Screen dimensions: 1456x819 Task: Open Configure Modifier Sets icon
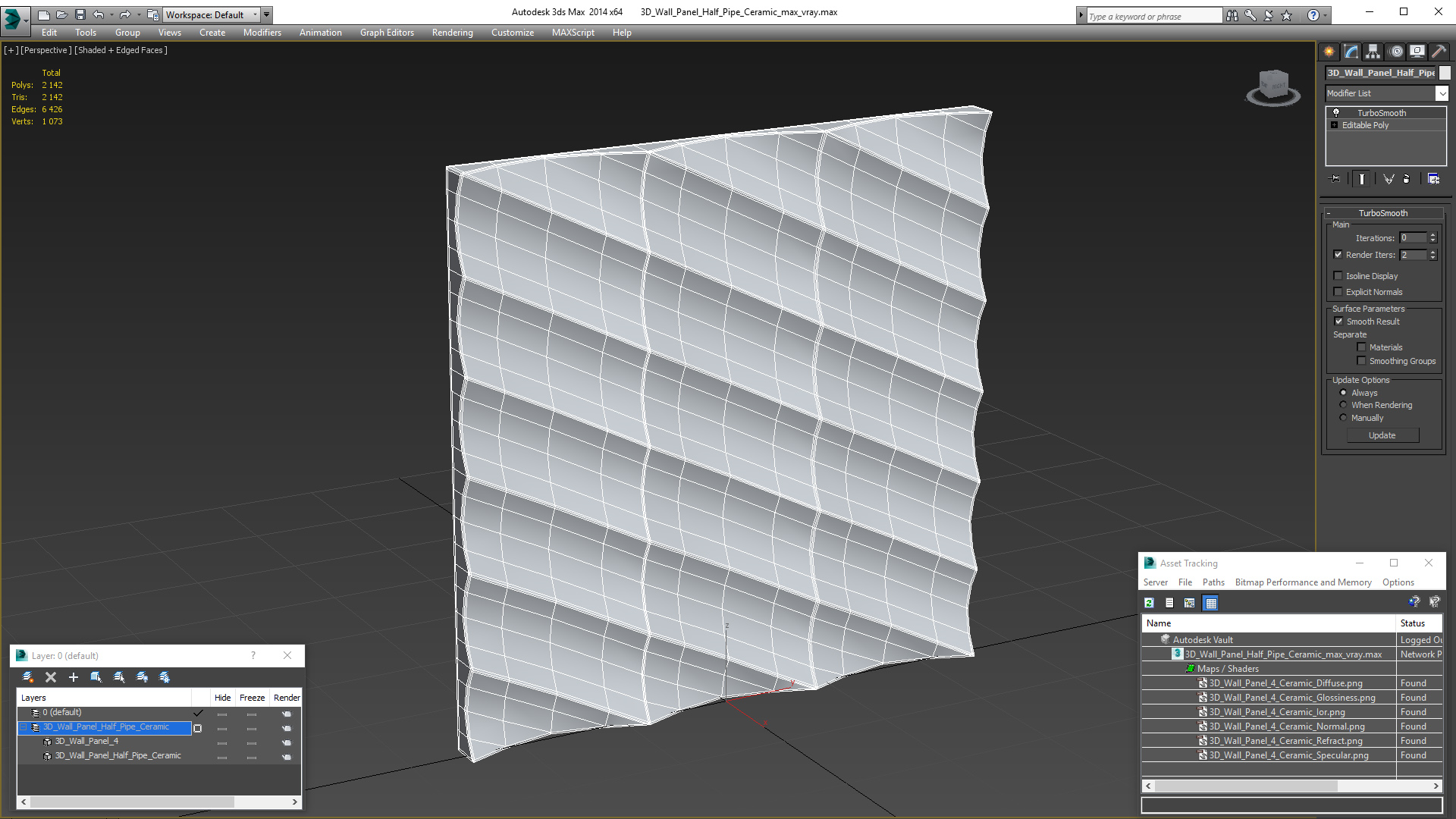(x=1433, y=179)
